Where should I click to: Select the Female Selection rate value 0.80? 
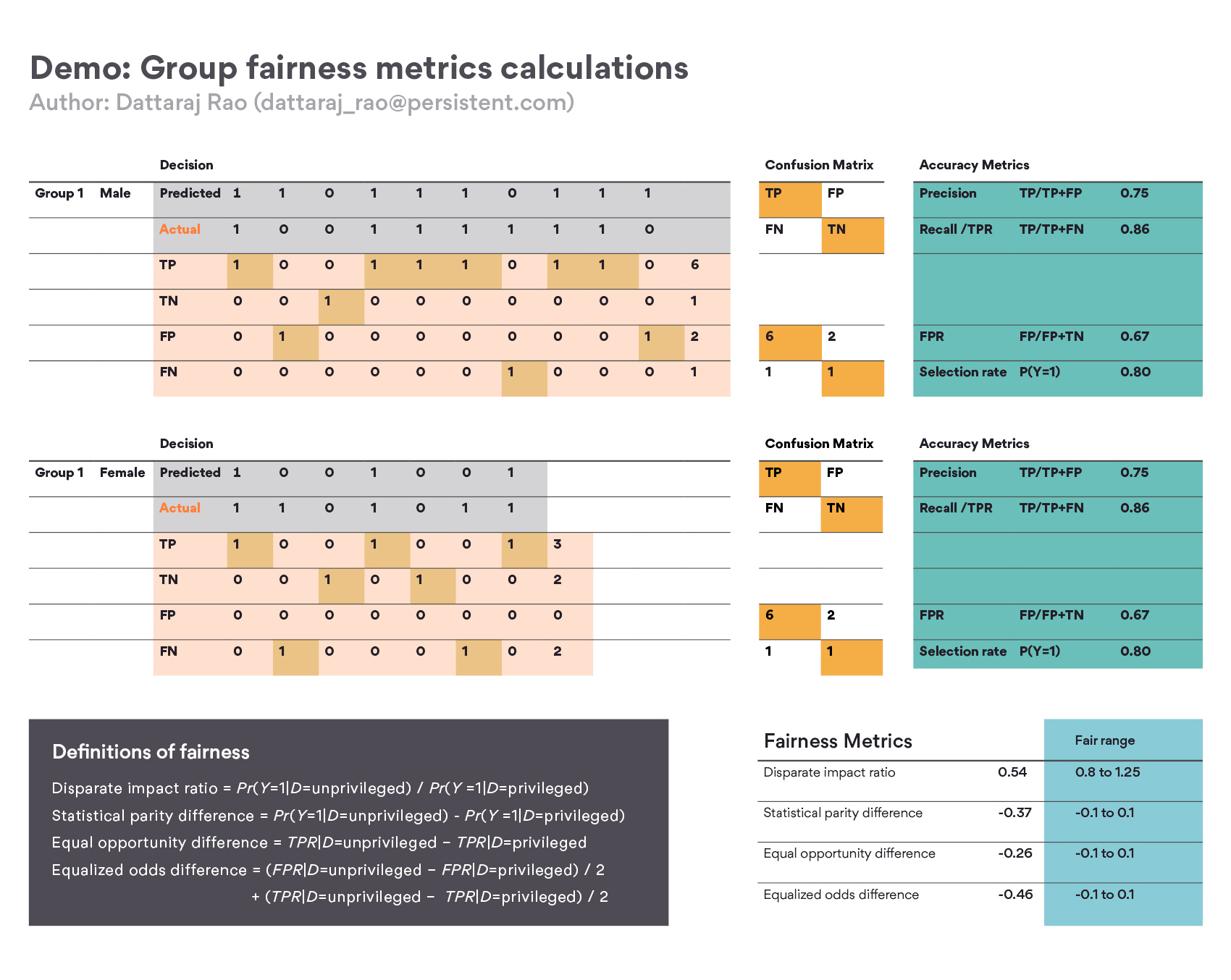(x=1135, y=651)
